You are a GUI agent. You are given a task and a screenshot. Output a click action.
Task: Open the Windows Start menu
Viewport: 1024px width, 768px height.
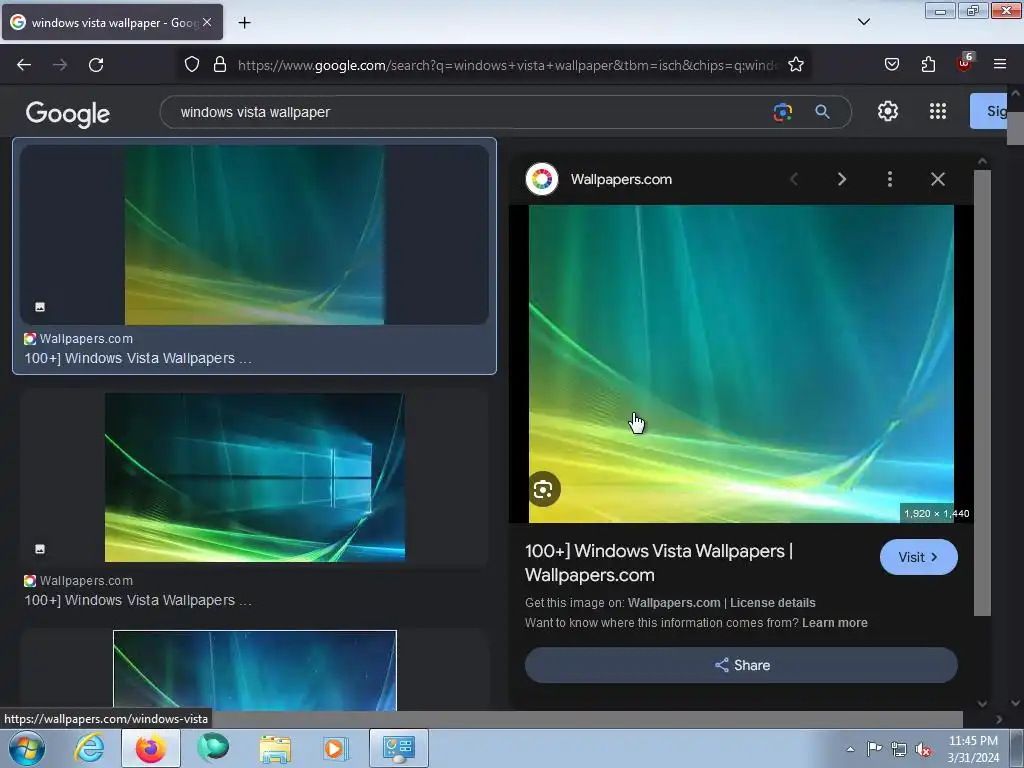coord(27,748)
